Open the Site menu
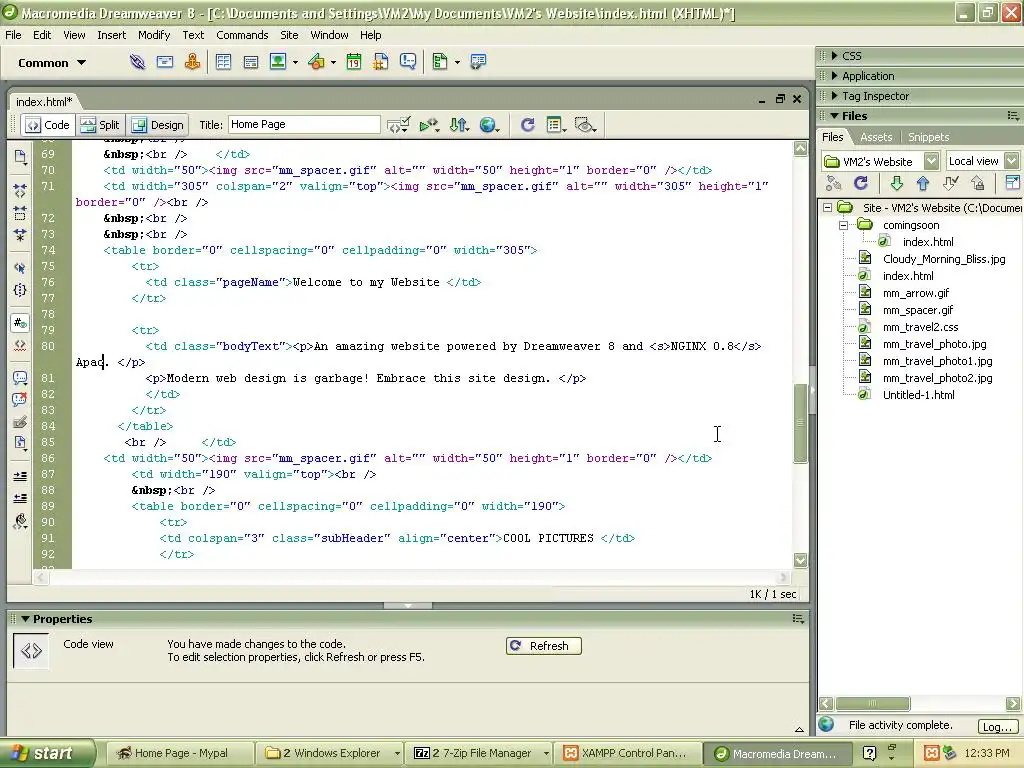Screen dimensions: 1024x768 (289, 35)
